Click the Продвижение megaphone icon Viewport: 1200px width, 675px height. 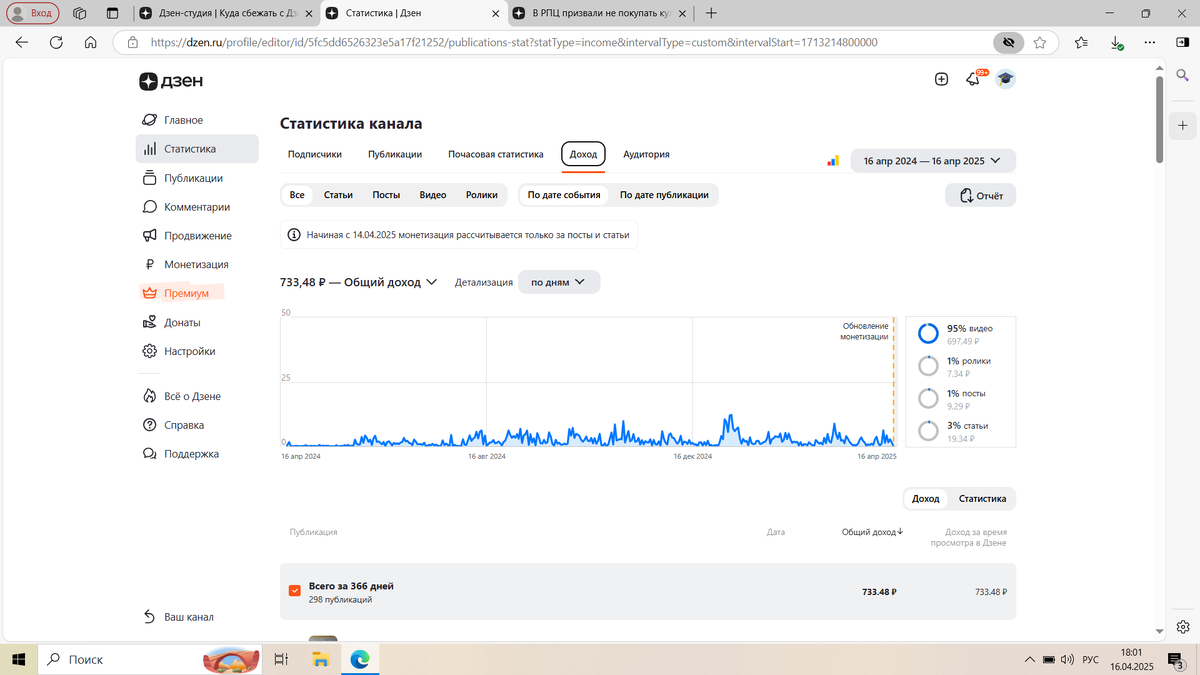click(x=149, y=236)
